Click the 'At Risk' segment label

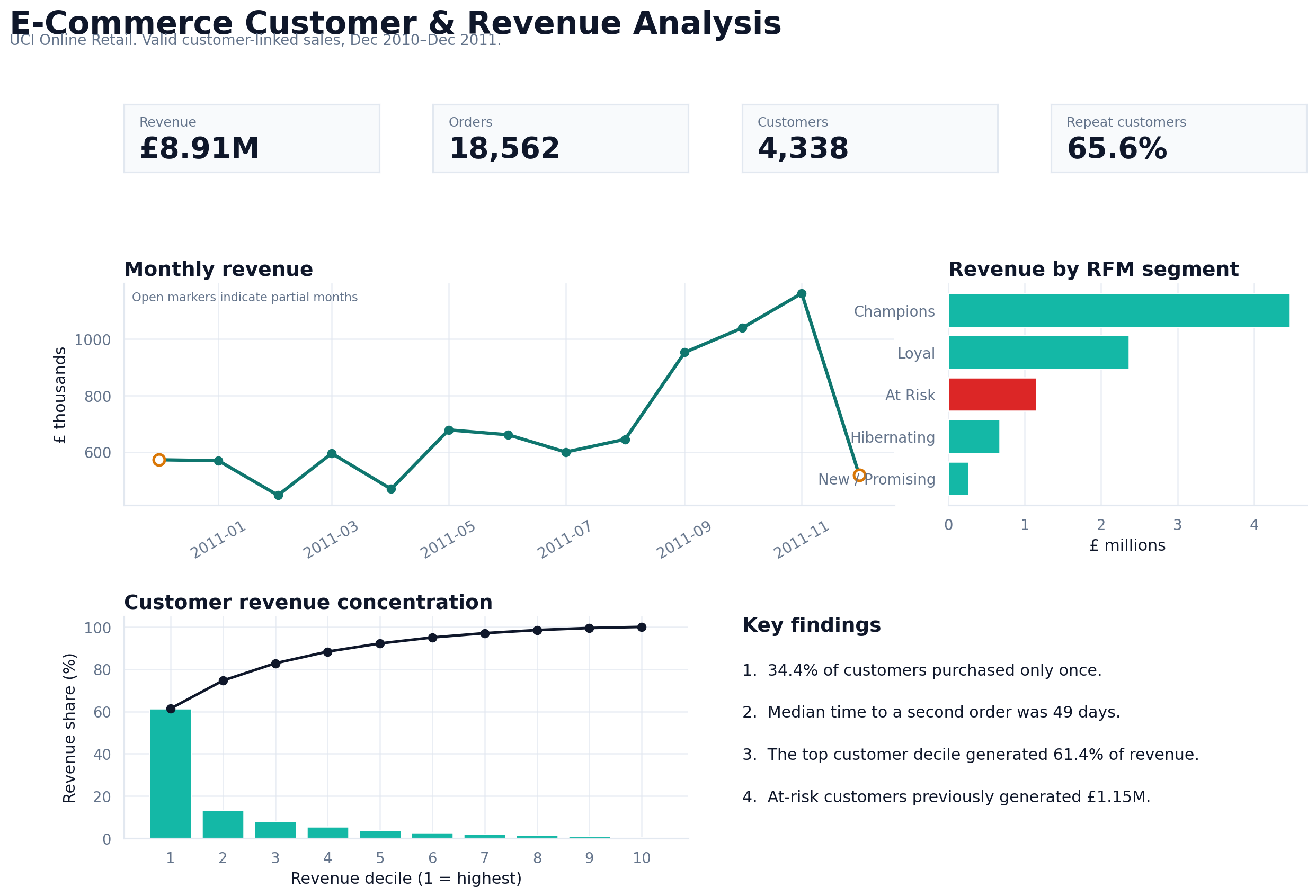[x=910, y=395]
